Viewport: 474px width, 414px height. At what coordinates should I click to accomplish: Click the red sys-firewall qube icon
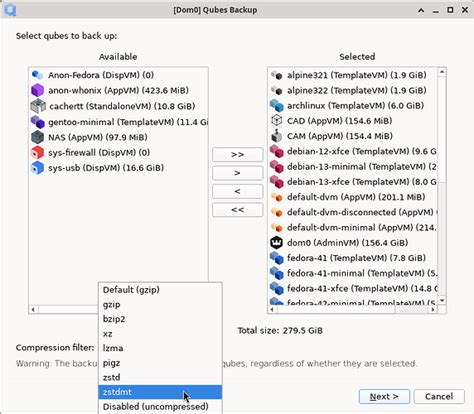pos(37,152)
